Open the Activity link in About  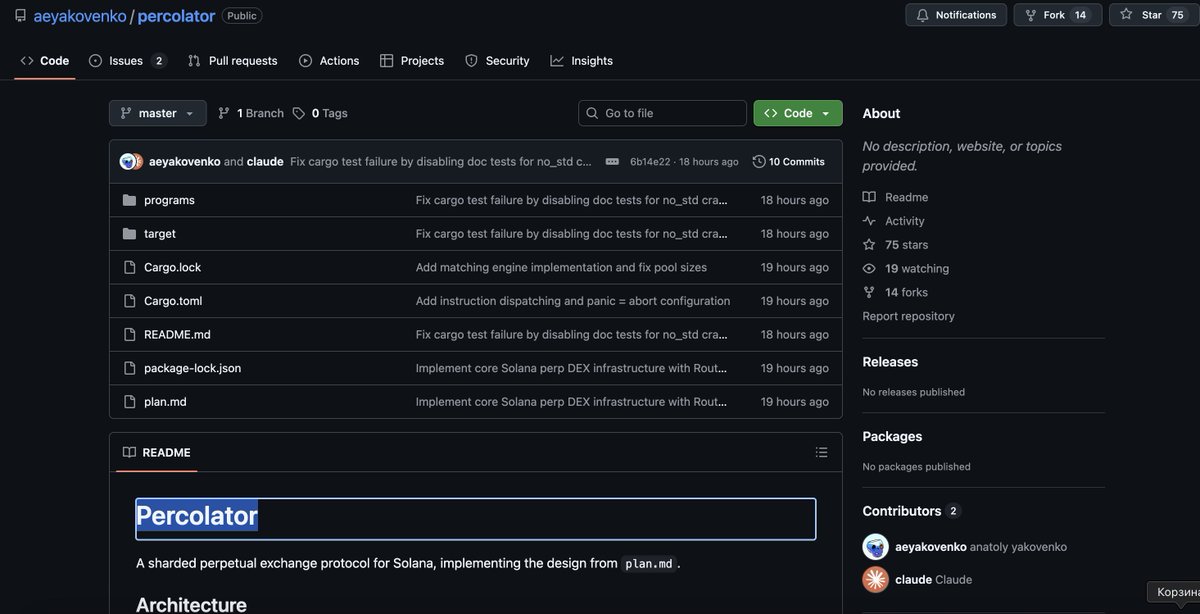(894, 221)
